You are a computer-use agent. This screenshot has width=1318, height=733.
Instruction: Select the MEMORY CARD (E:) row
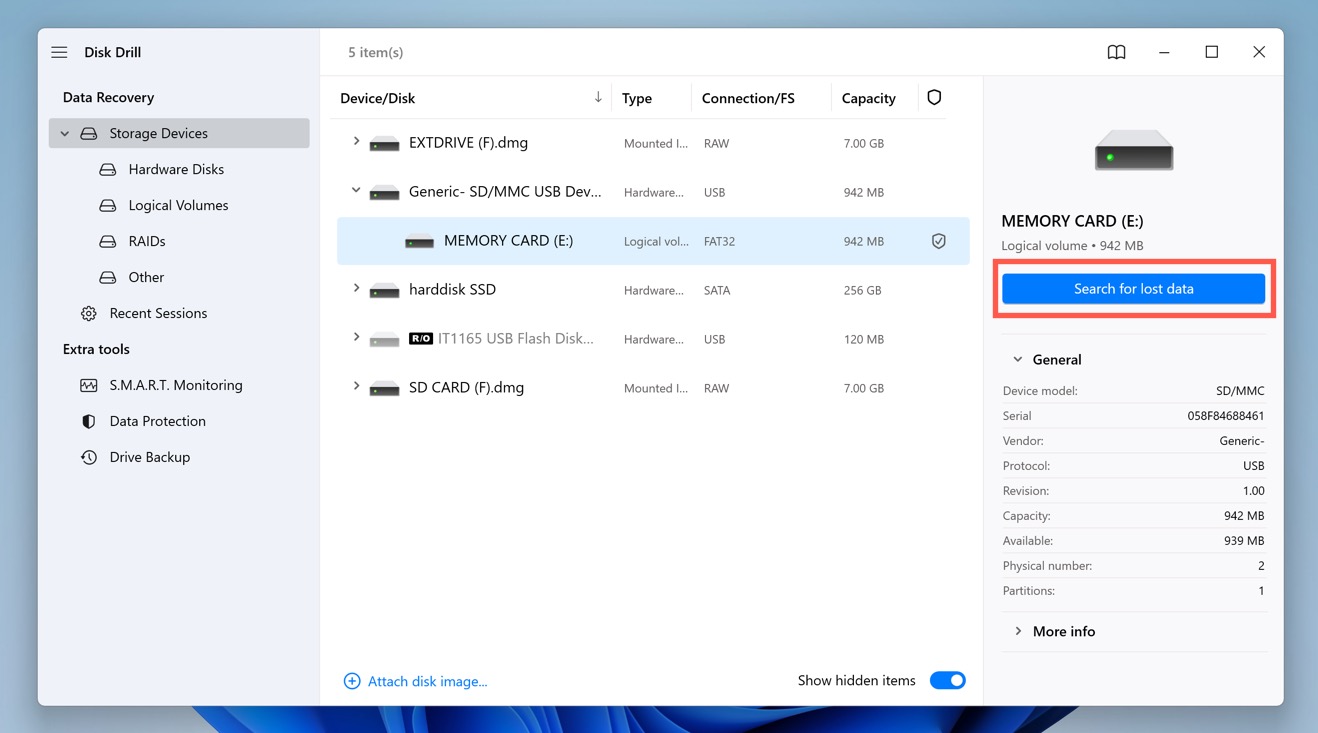coord(653,241)
